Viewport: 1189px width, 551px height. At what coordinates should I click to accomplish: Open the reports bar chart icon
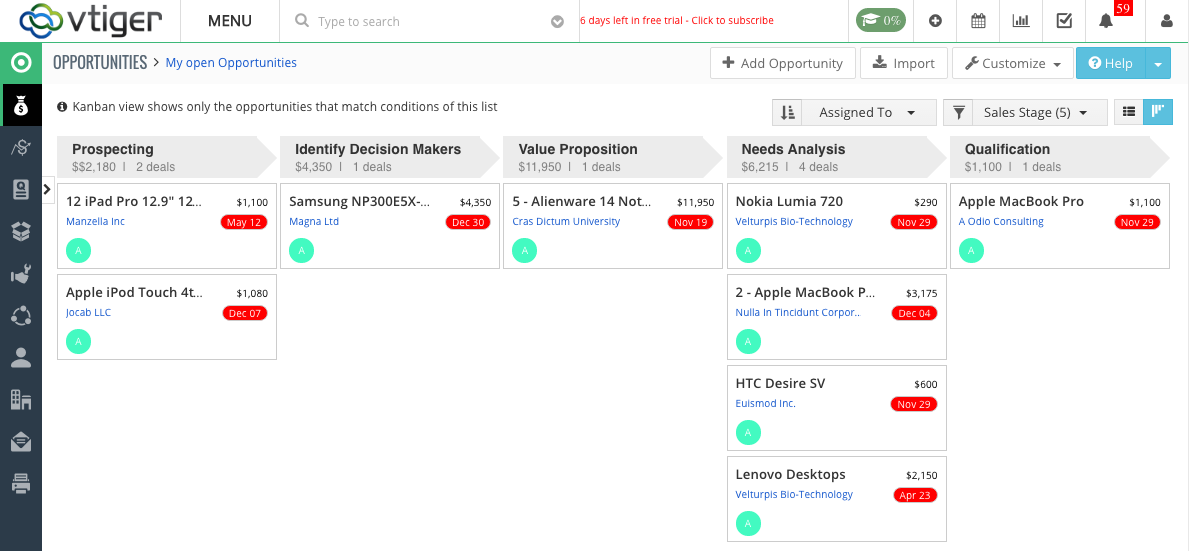point(1021,21)
